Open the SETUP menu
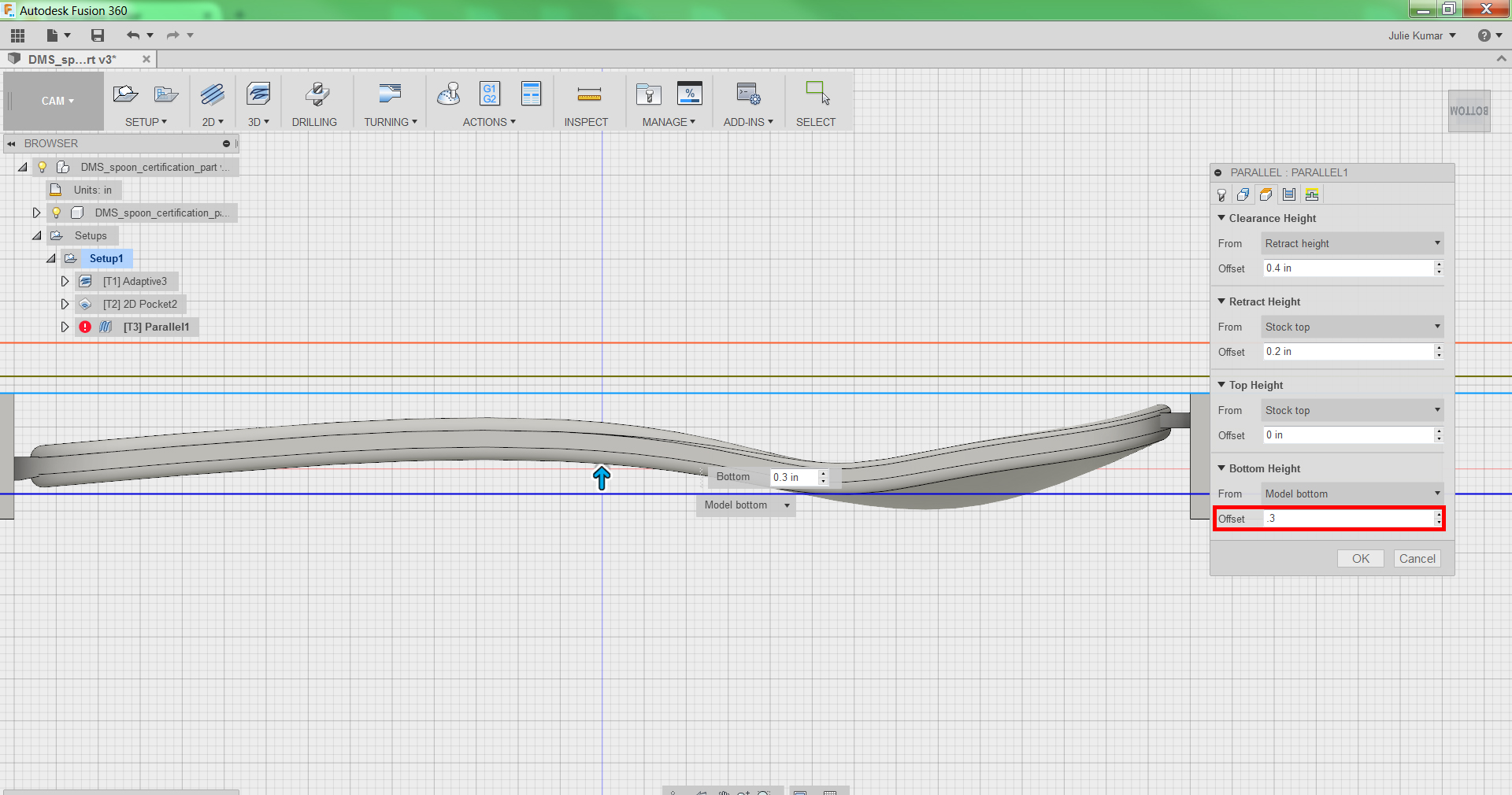1512x795 pixels. click(146, 122)
